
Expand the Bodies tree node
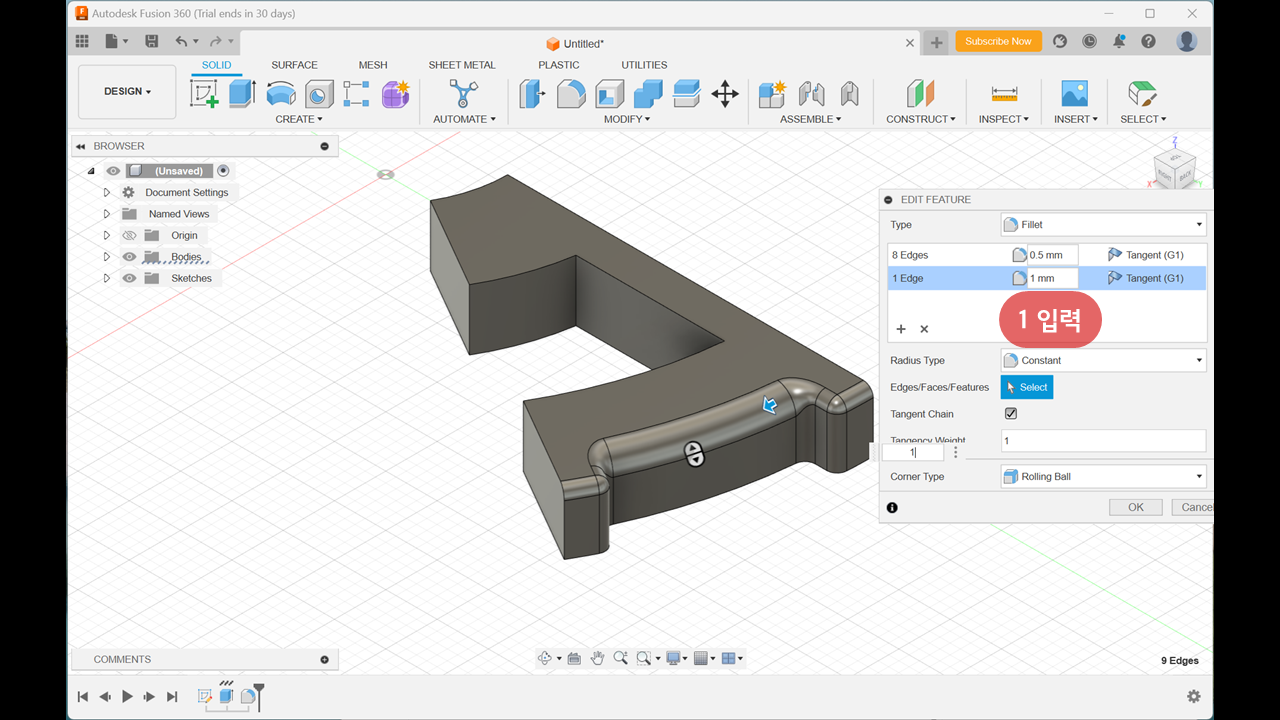[107, 257]
